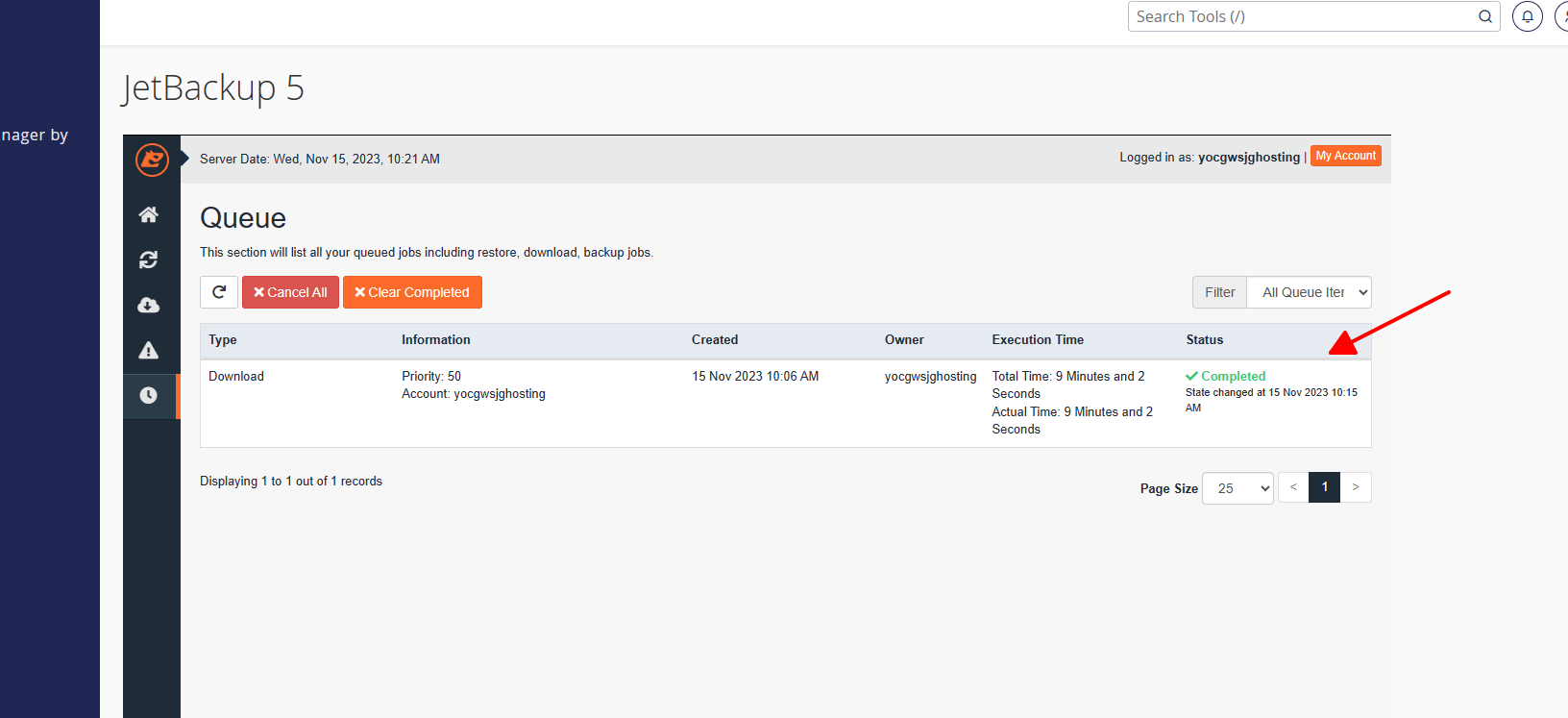Click the 'Account: yocgwsjghosting' text

(474, 394)
